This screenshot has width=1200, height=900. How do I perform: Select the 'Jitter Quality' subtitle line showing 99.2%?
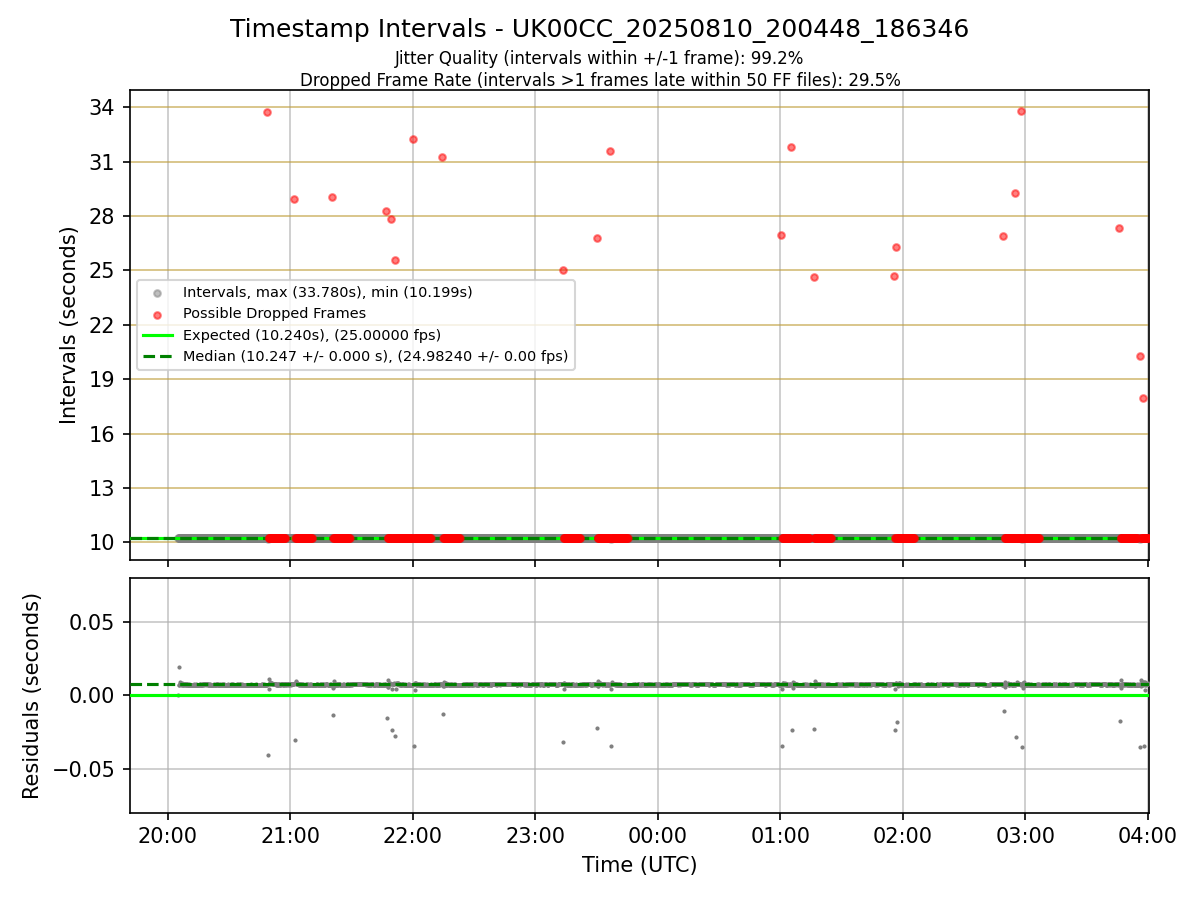pyautogui.click(x=599, y=58)
